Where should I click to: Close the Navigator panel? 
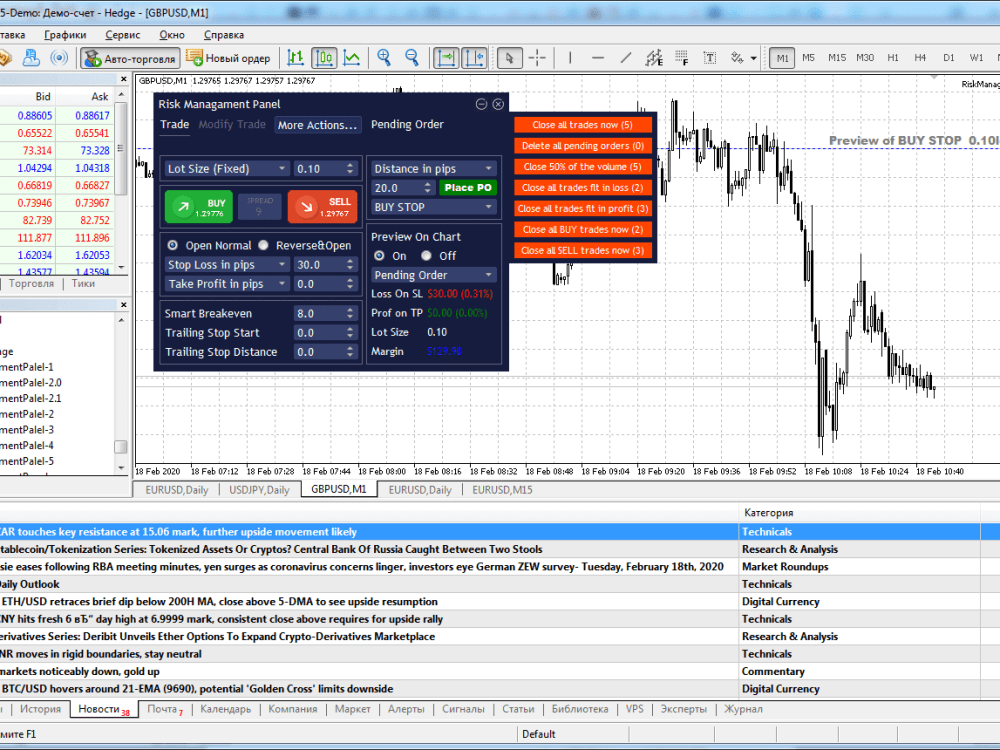tap(124, 305)
